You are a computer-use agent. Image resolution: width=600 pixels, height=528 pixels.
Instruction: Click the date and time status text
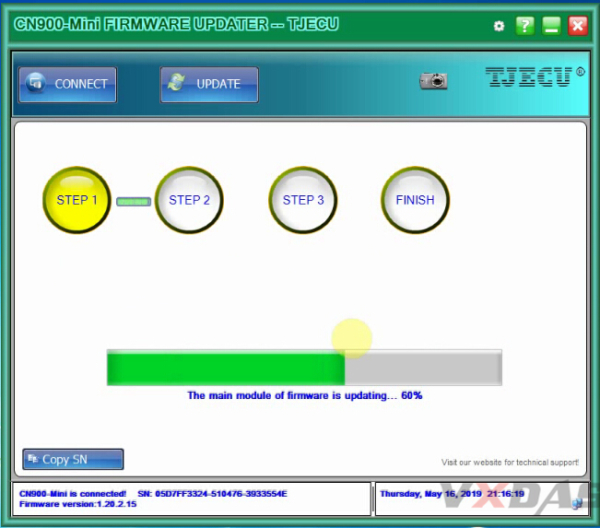(452, 494)
